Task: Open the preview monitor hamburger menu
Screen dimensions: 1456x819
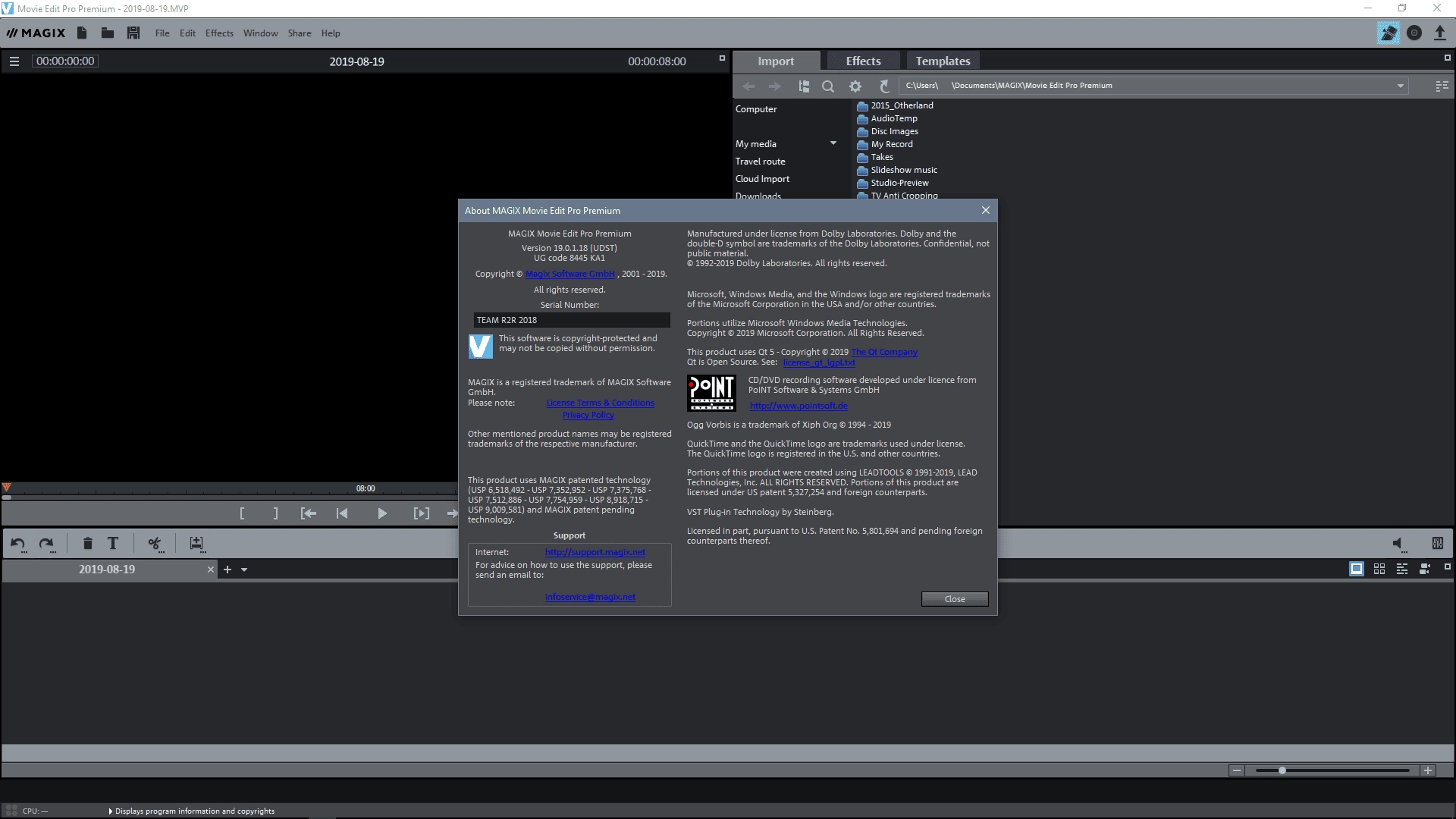Action: tap(14, 61)
